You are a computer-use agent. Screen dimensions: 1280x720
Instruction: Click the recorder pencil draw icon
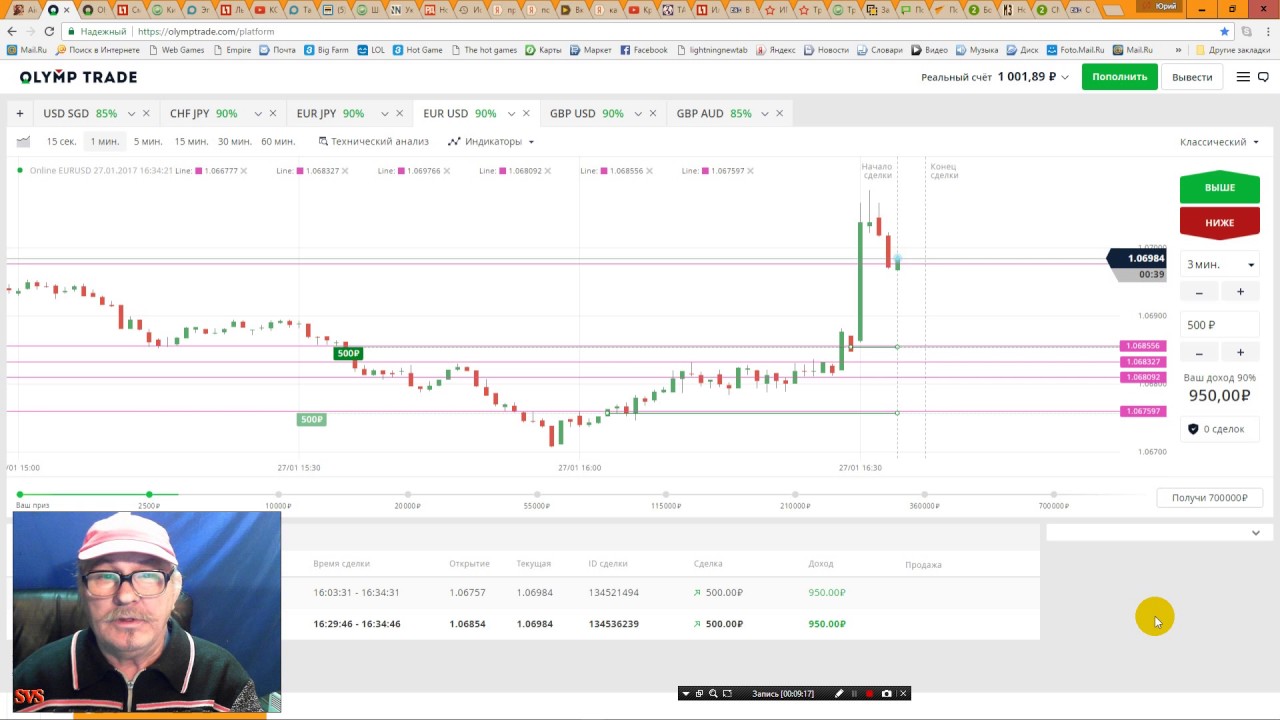click(839, 693)
